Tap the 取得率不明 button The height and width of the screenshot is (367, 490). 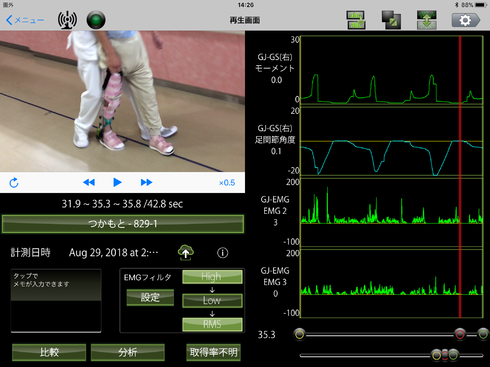213,352
